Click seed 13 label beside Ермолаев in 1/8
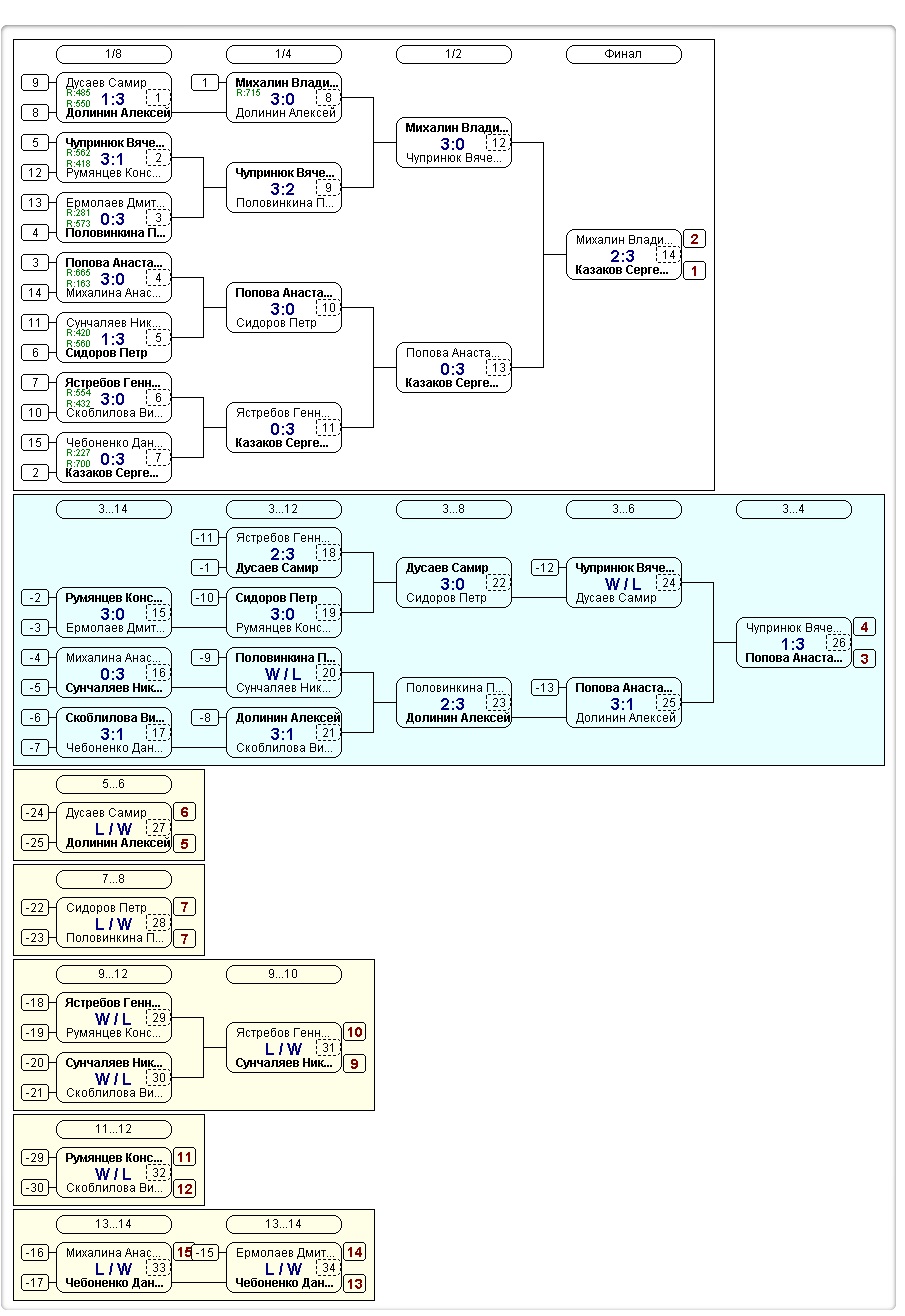The width and height of the screenshot is (905, 1316). (x=35, y=203)
